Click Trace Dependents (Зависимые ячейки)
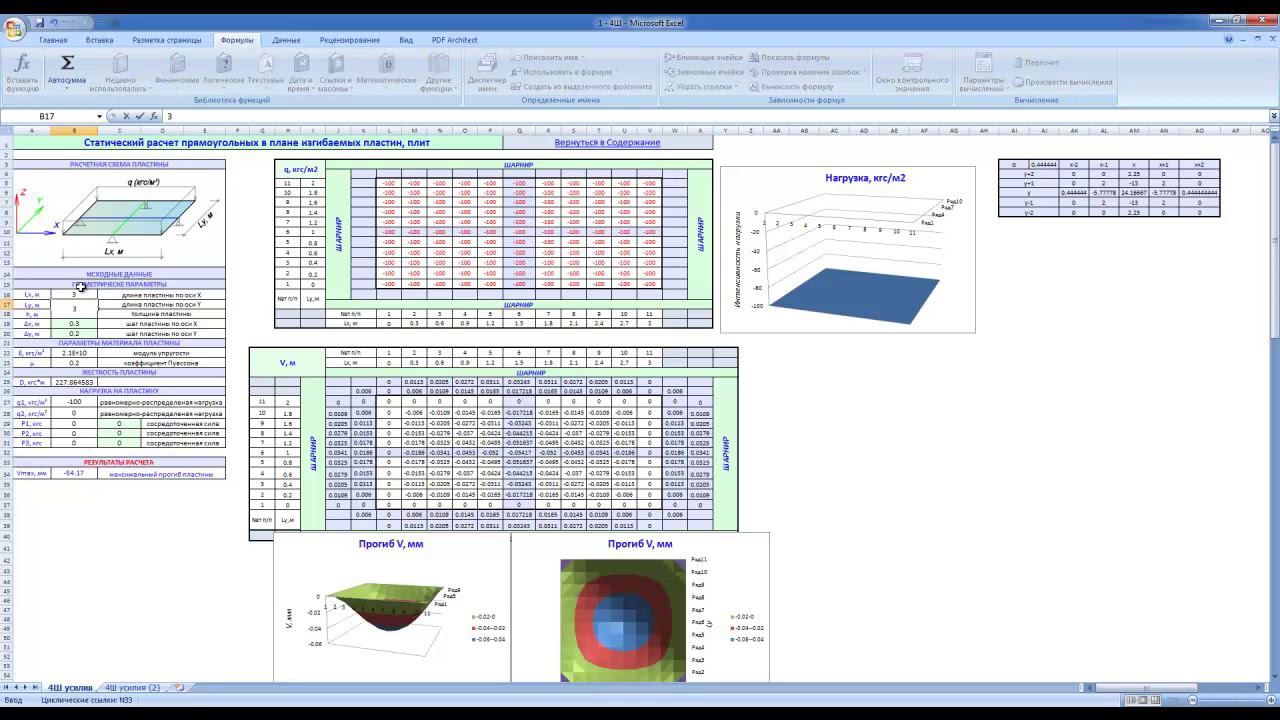Image resolution: width=1280 pixels, height=720 pixels. click(704, 72)
